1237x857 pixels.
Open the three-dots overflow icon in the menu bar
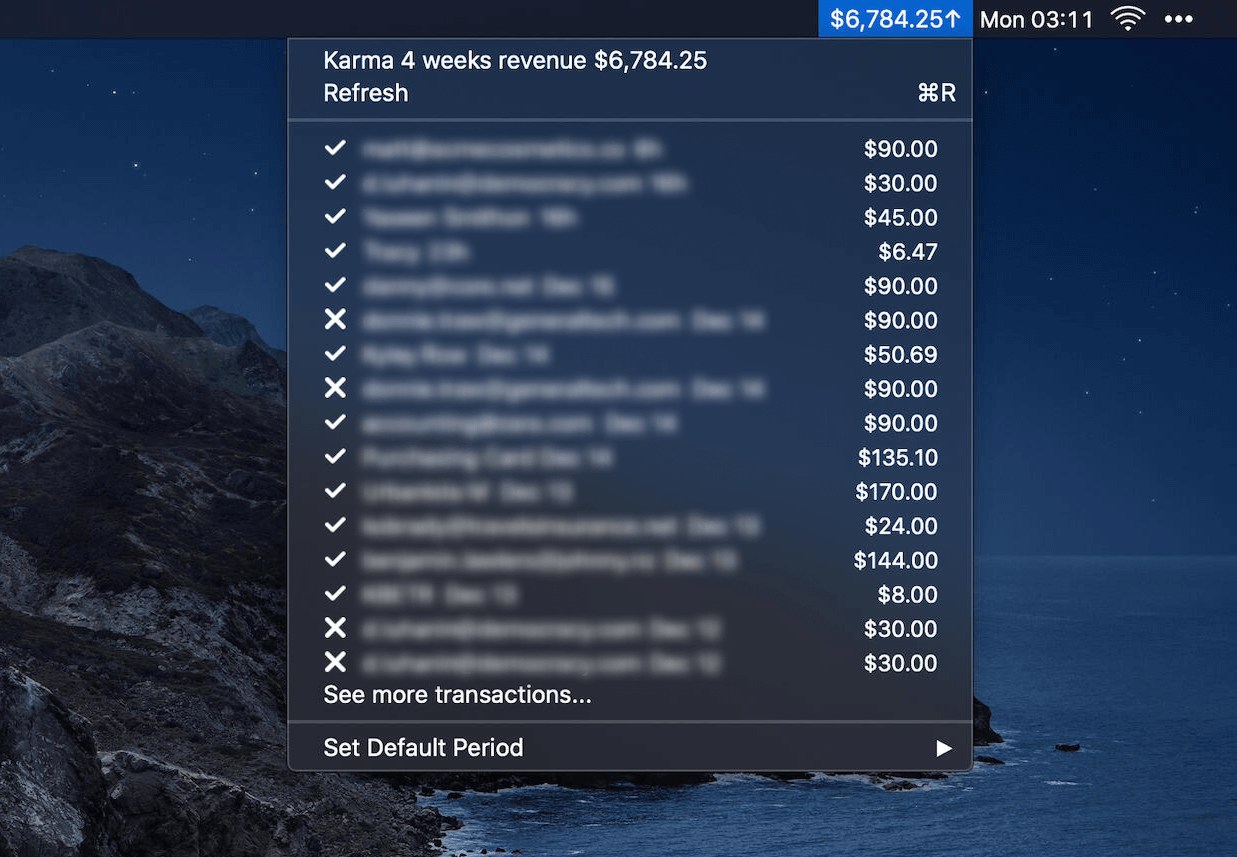(x=1179, y=19)
